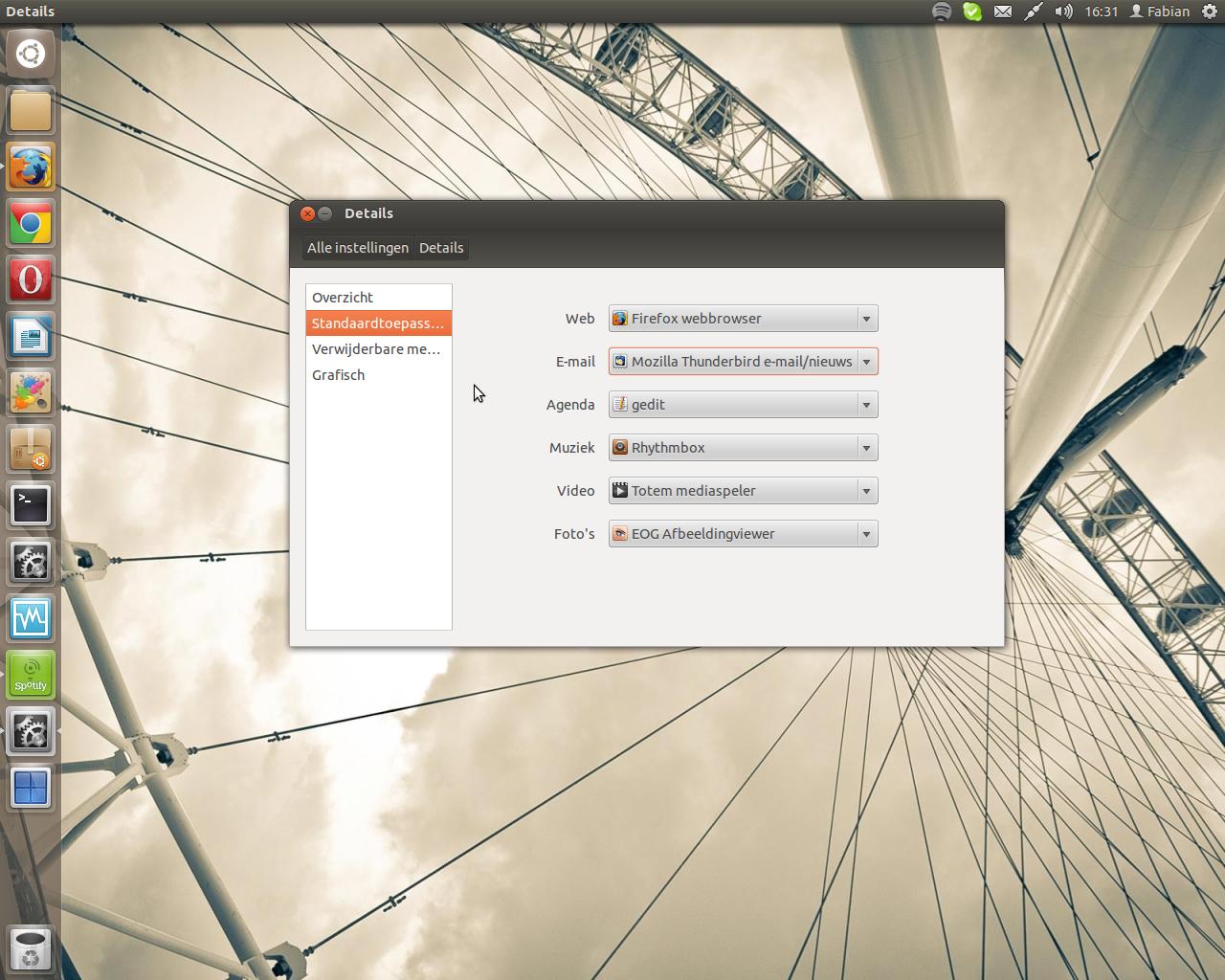Open the network connection indicator
Screen dimensions: 1225x980
pyautogui.click(x=1034, y=11)
